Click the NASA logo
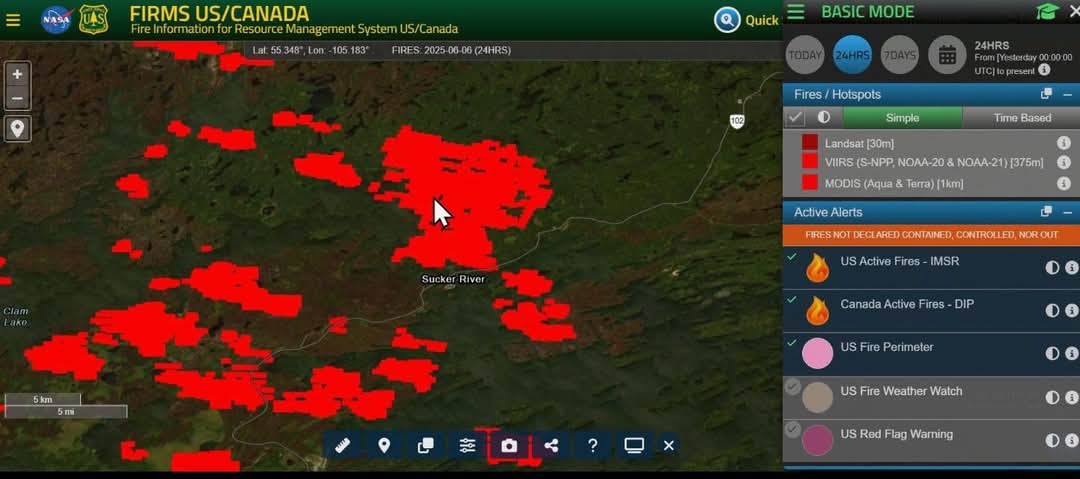 56,20
